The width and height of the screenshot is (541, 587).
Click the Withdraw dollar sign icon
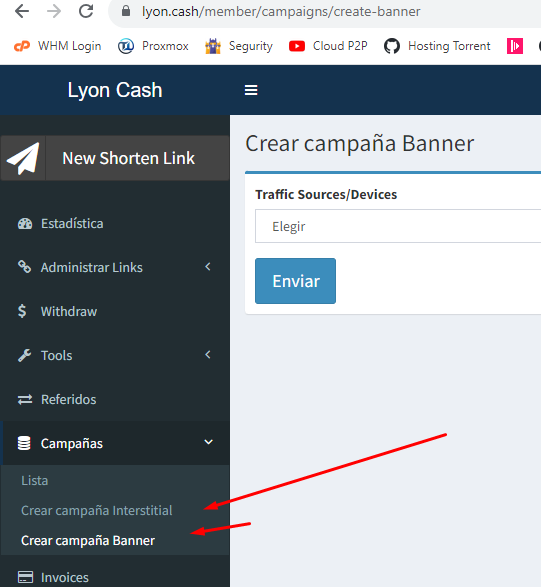pos(22,311)
